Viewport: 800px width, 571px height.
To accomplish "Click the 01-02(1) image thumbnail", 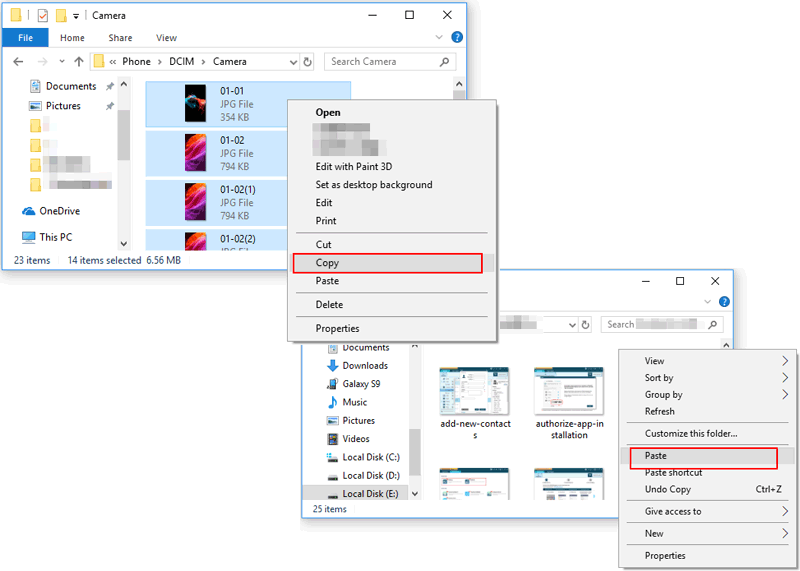I will (195, 202).
